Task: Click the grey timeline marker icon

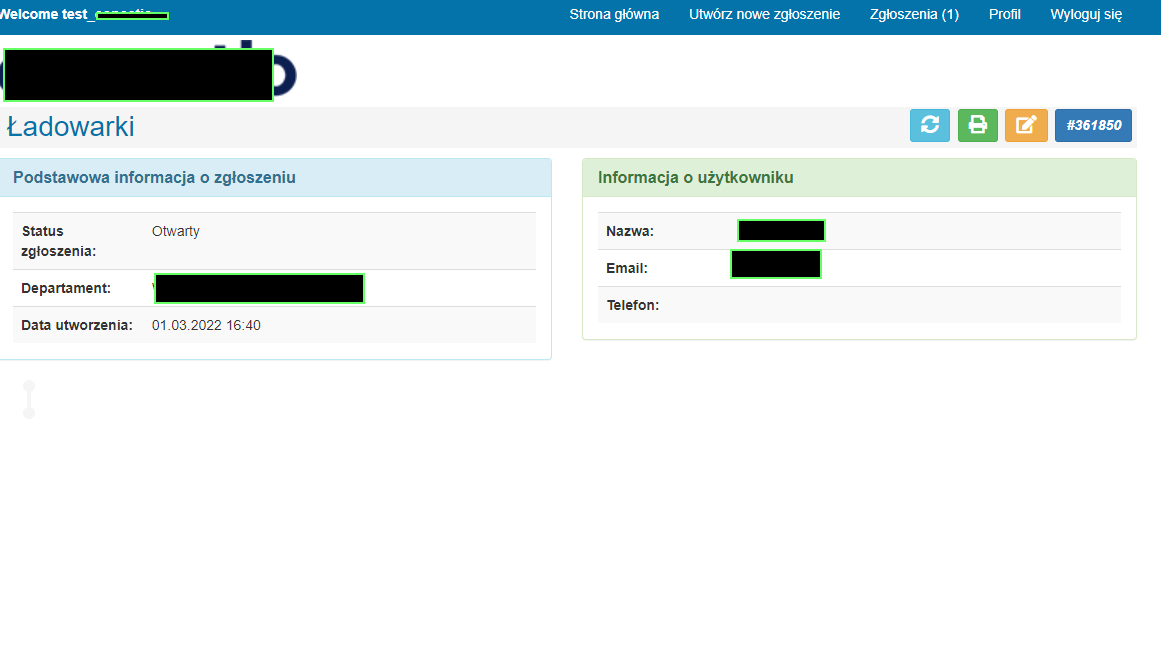Action: pyautogui.click(x=29, y=399)
